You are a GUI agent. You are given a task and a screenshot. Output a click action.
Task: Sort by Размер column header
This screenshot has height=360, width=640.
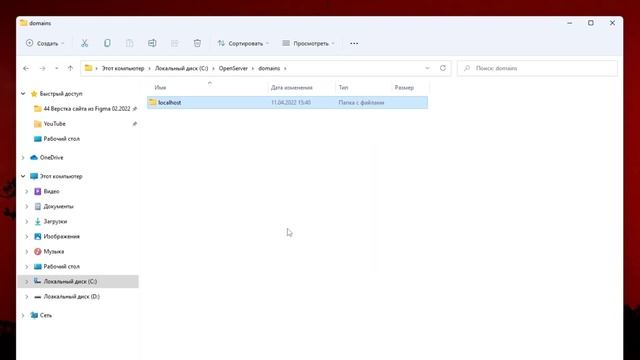(x=404, y=87)
